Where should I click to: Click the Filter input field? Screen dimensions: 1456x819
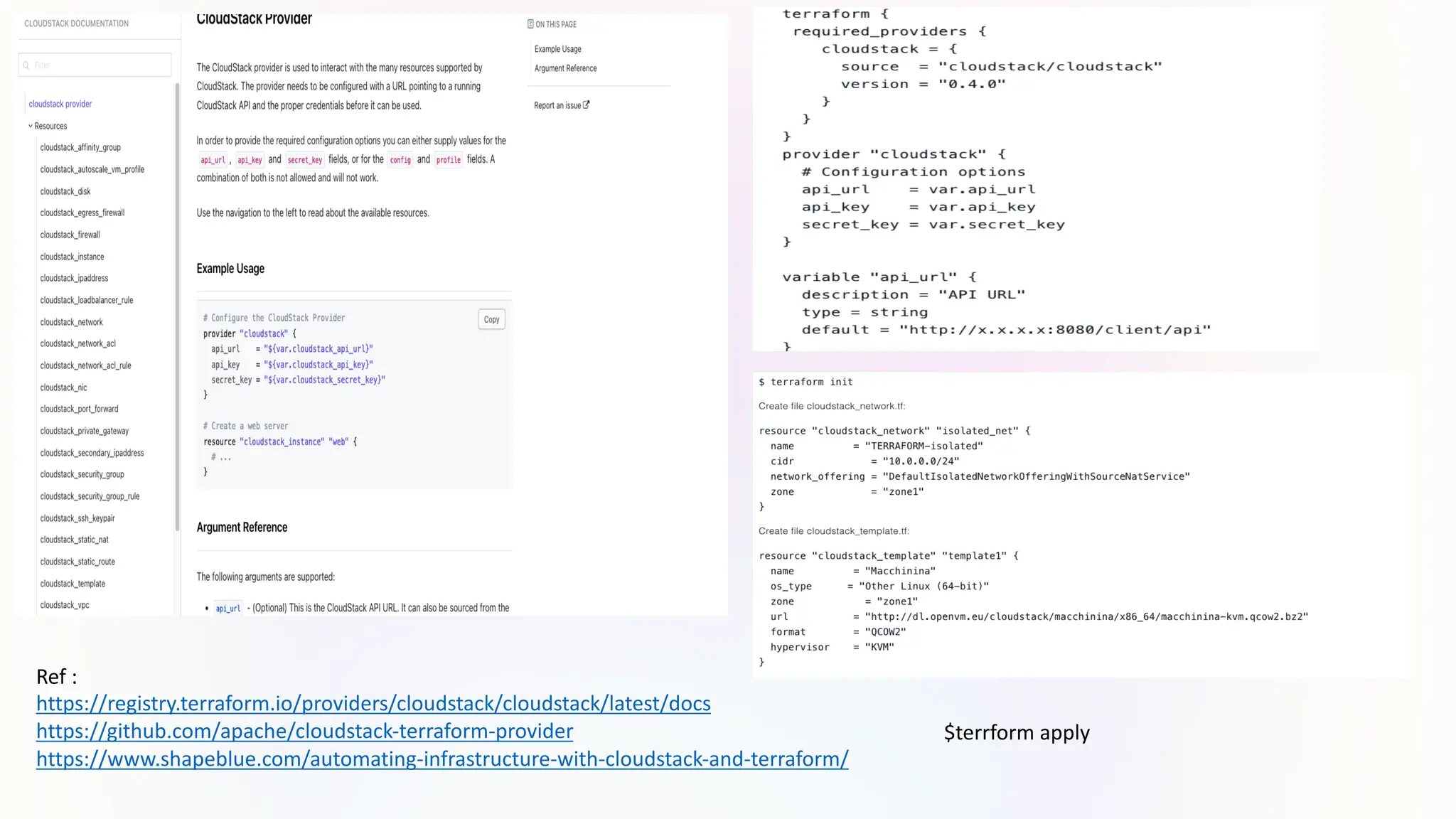pyautogui.click(x=100, y=65)
